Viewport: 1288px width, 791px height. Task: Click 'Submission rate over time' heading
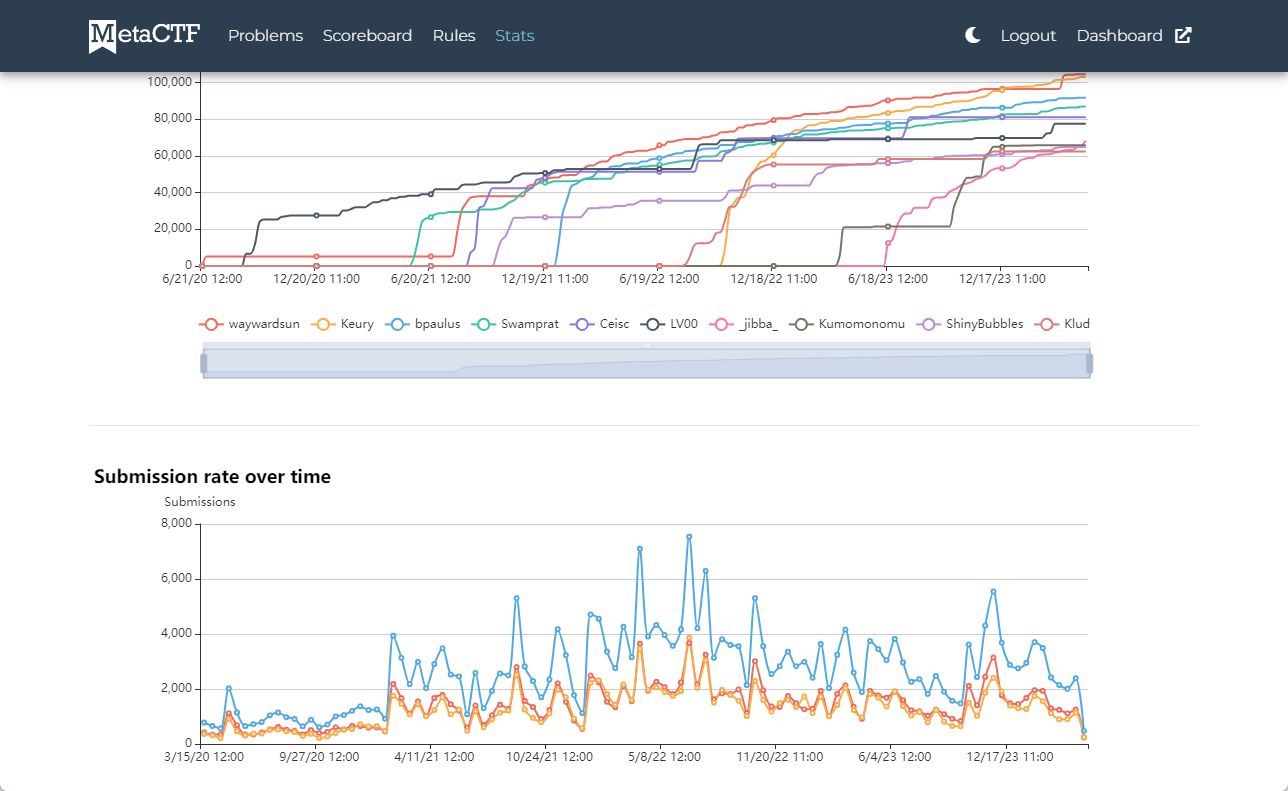coord(212,477)
